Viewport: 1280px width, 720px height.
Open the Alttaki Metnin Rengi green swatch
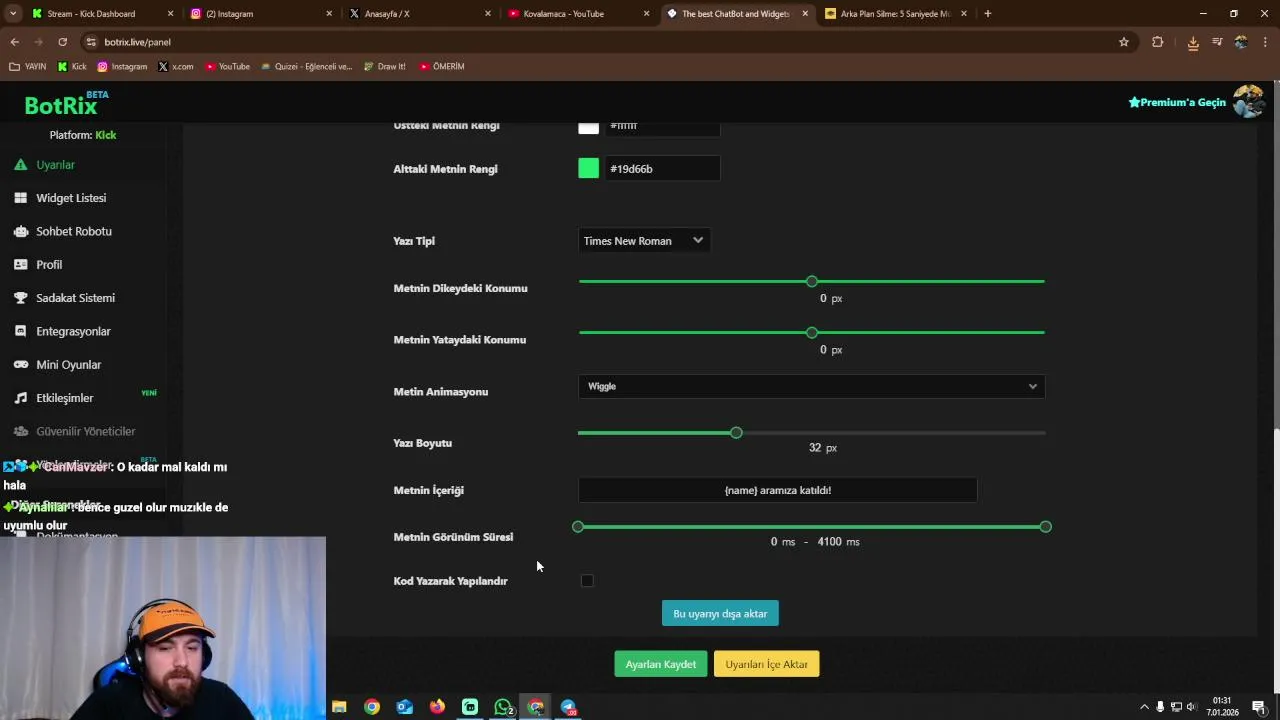tap(588, 169)
